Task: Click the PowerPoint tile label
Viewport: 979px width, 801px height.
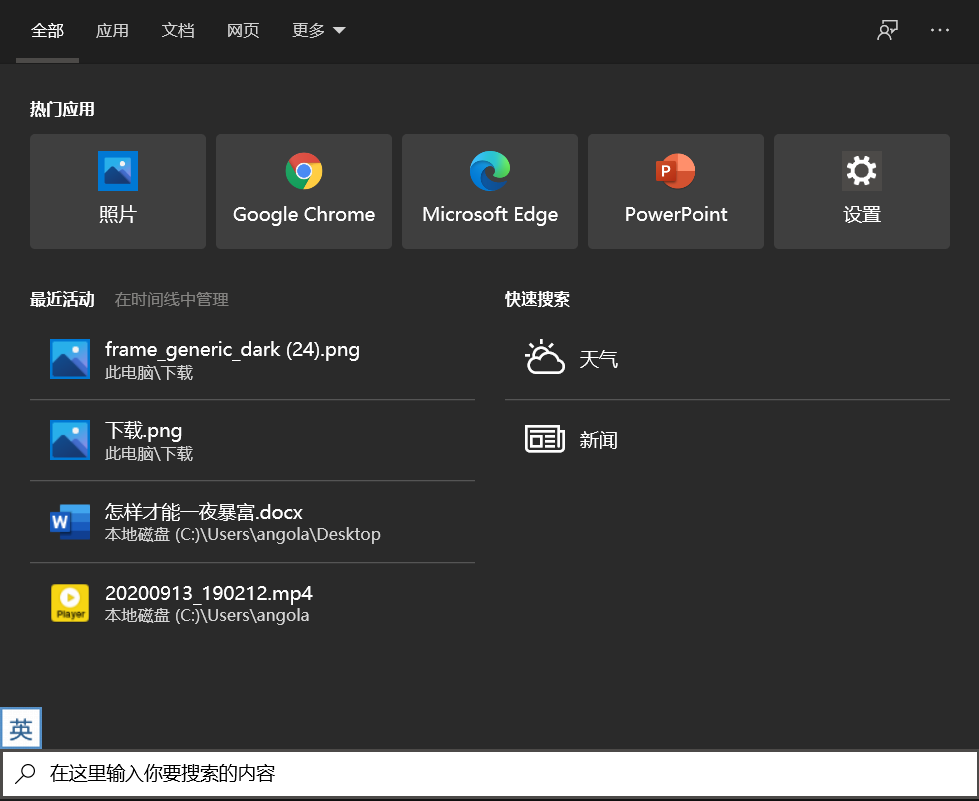Action: click(x=676, y=214)
